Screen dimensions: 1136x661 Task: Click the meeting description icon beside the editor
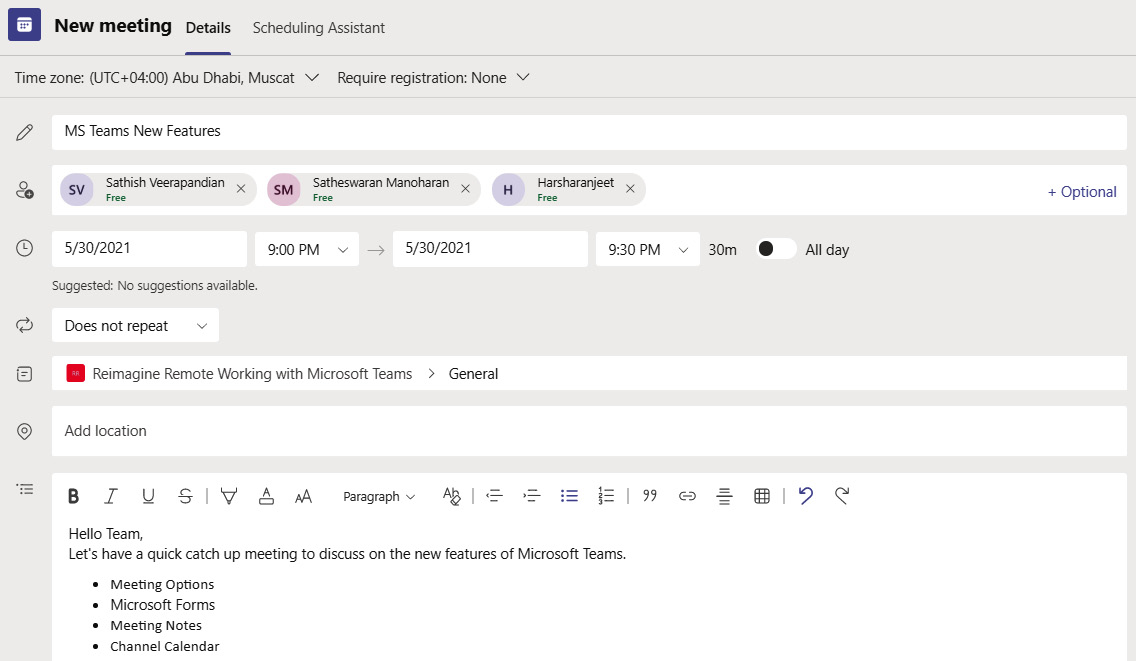pyautogui.click(x=25, y=489)
